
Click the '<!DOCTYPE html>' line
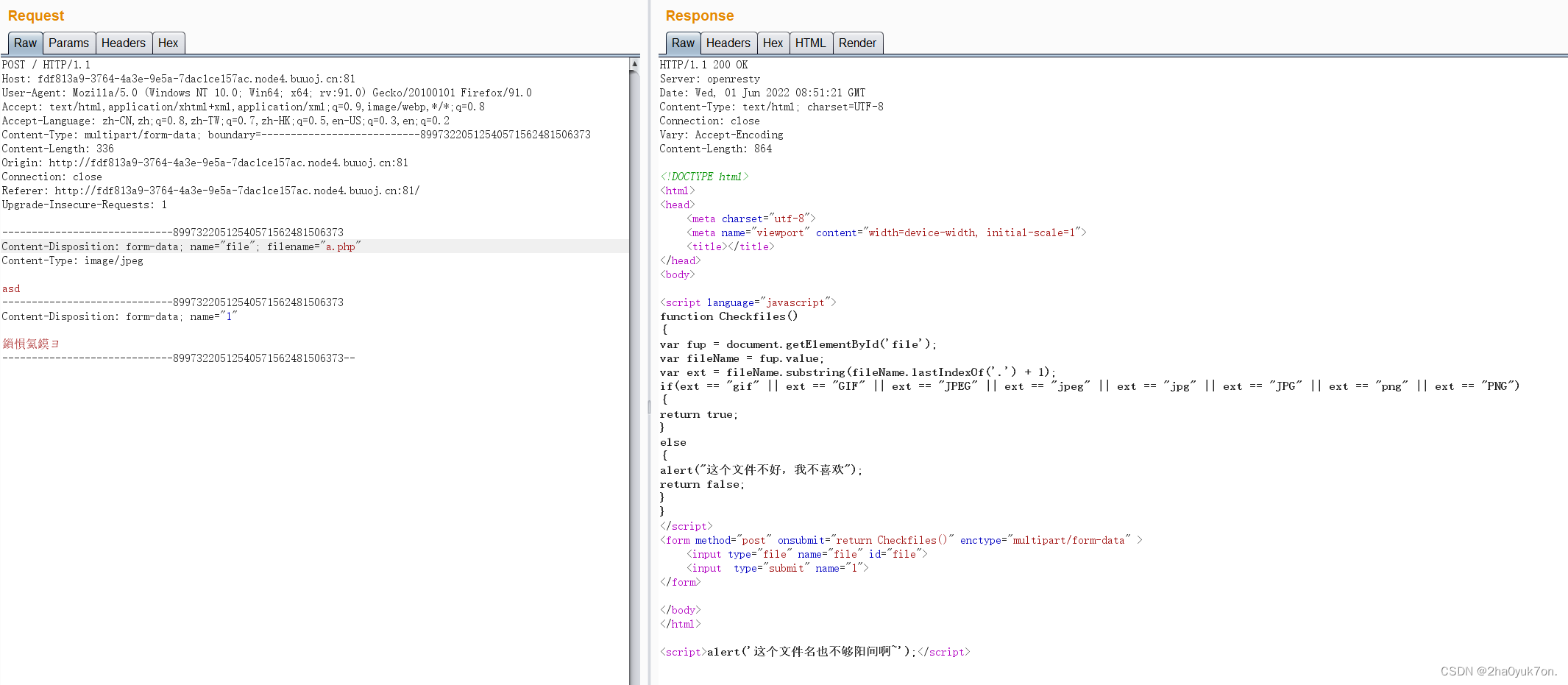click(704, 177)
